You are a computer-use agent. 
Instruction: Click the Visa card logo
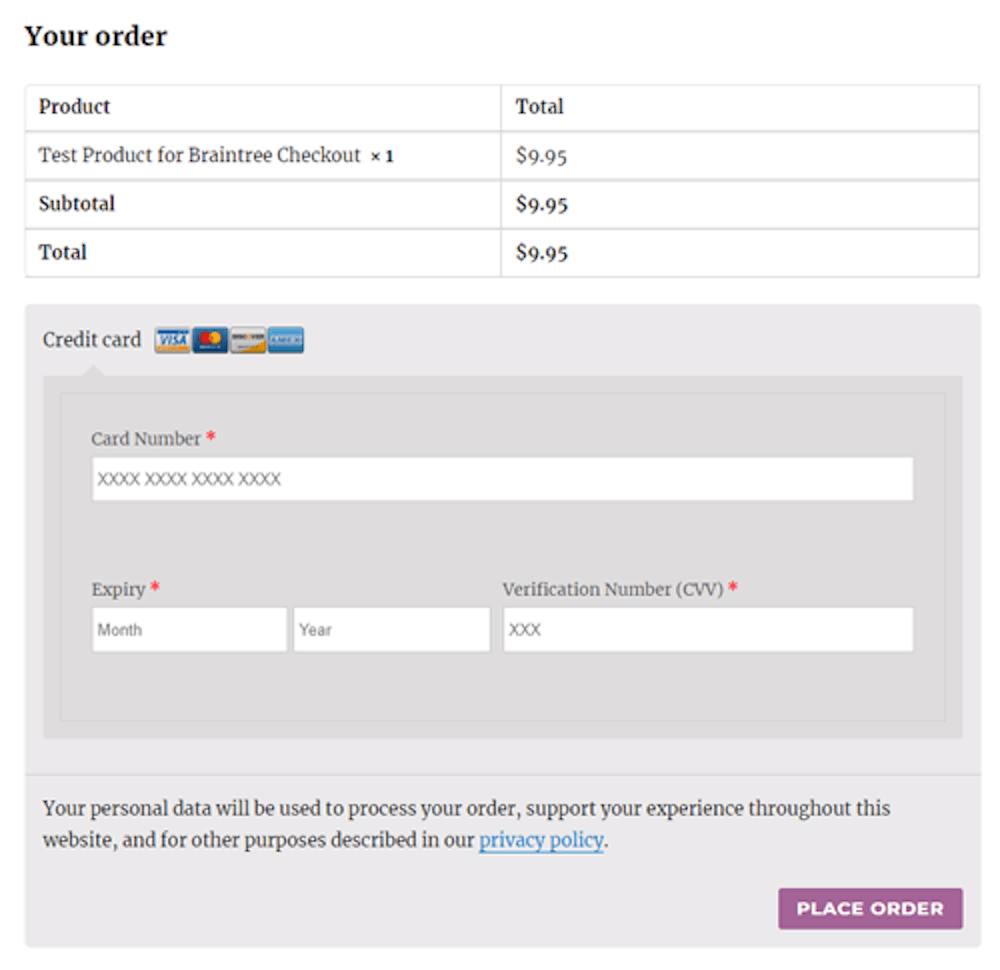(x=172, y=340)
